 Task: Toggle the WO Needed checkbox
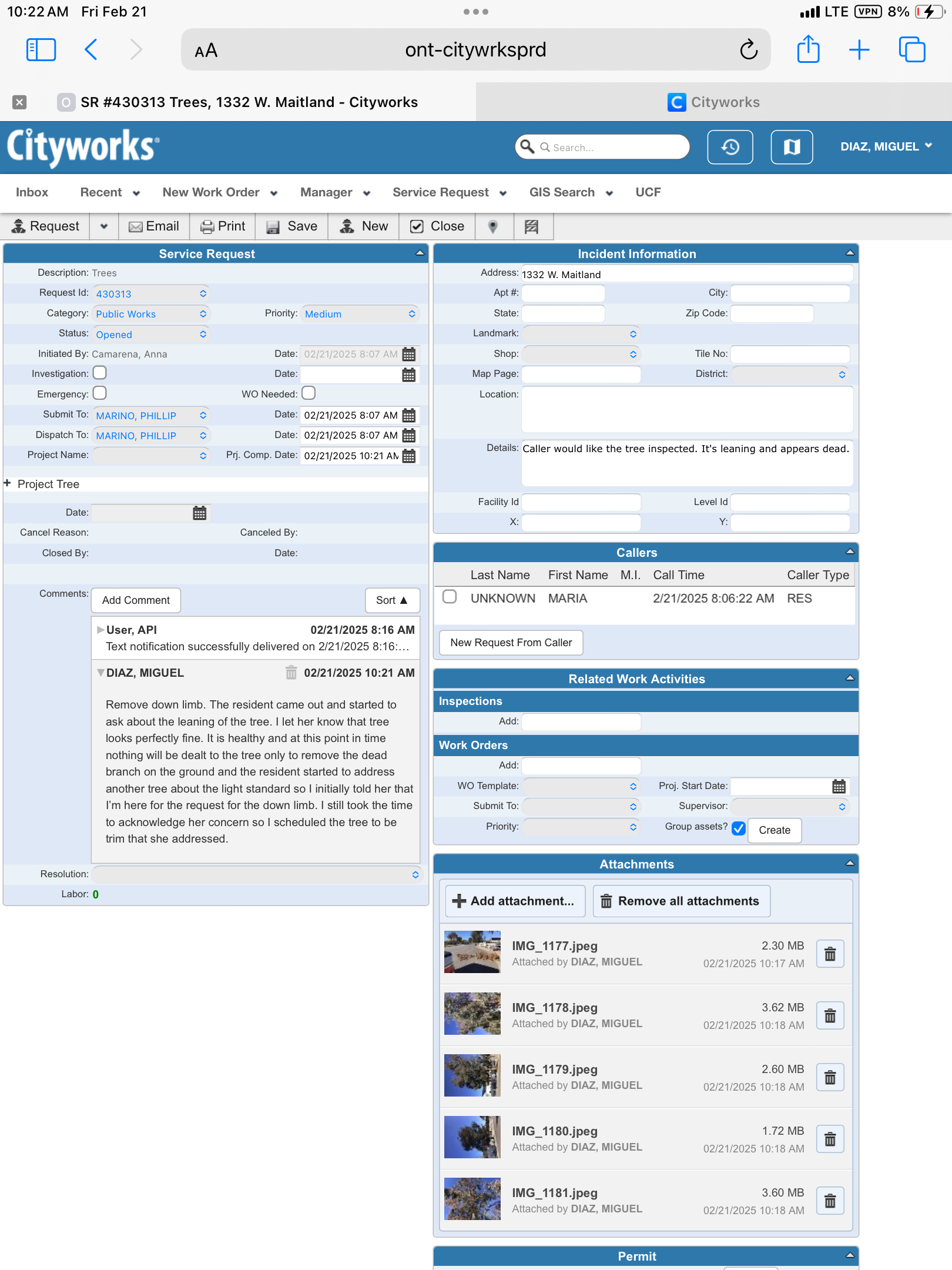coord(309,393)
